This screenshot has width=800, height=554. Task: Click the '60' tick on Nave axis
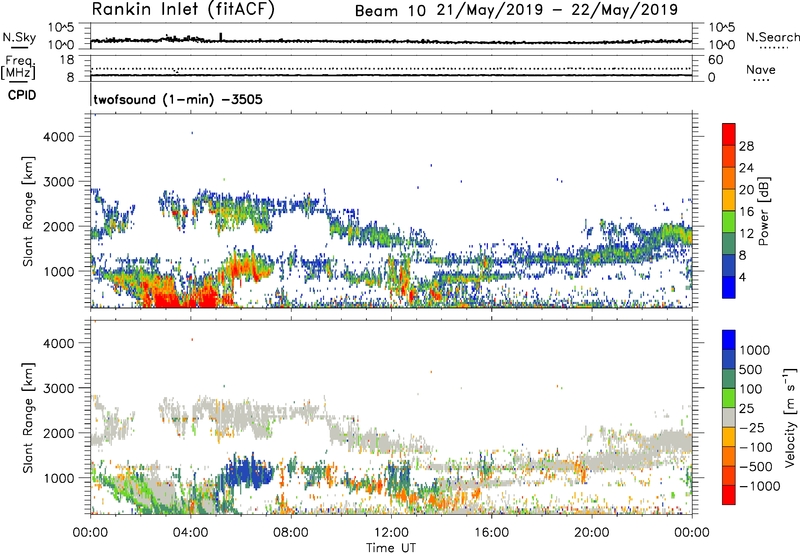point(715,60)
